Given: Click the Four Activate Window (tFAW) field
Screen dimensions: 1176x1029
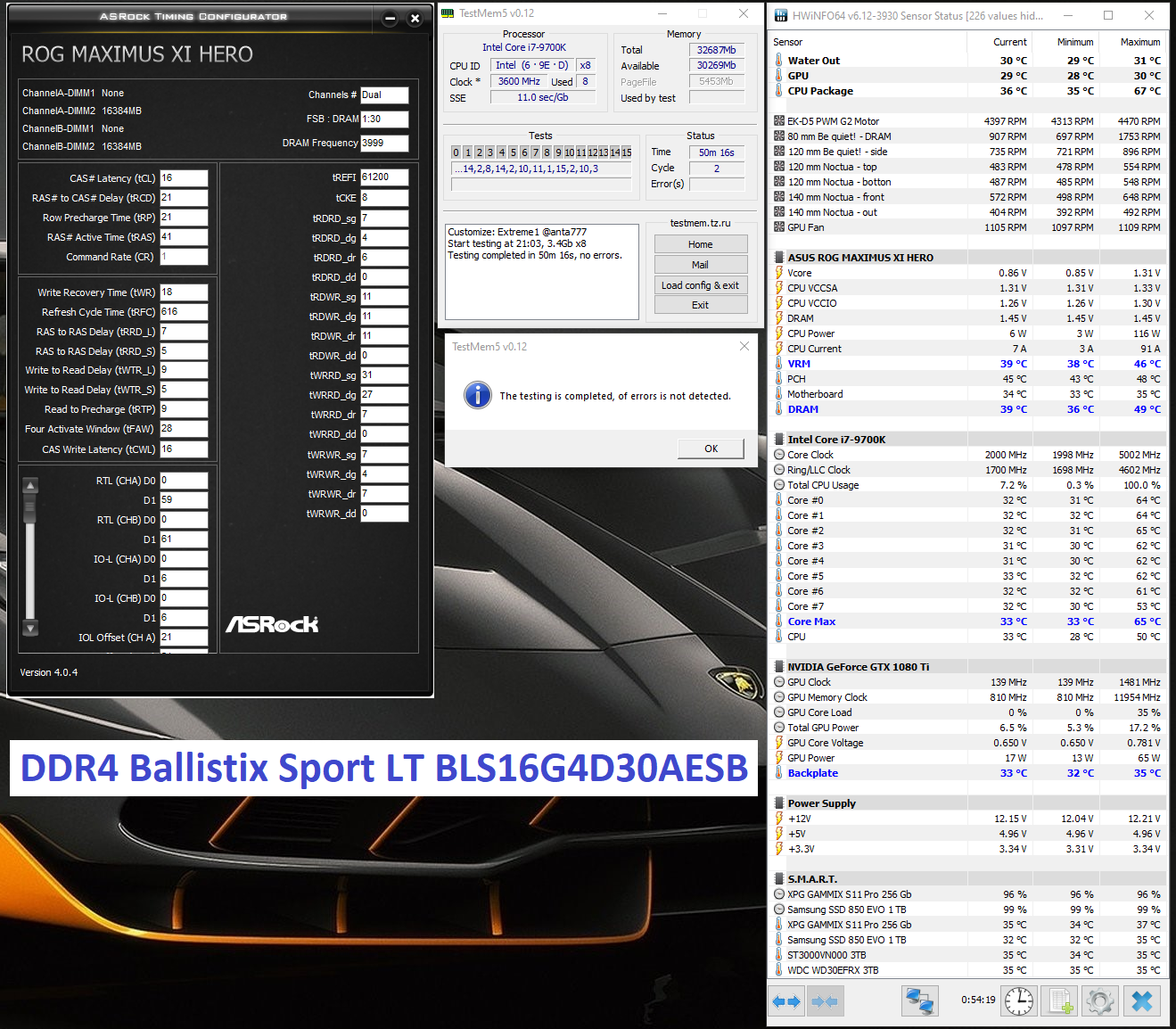Looking at the screenshot, I should pos(184,429).
